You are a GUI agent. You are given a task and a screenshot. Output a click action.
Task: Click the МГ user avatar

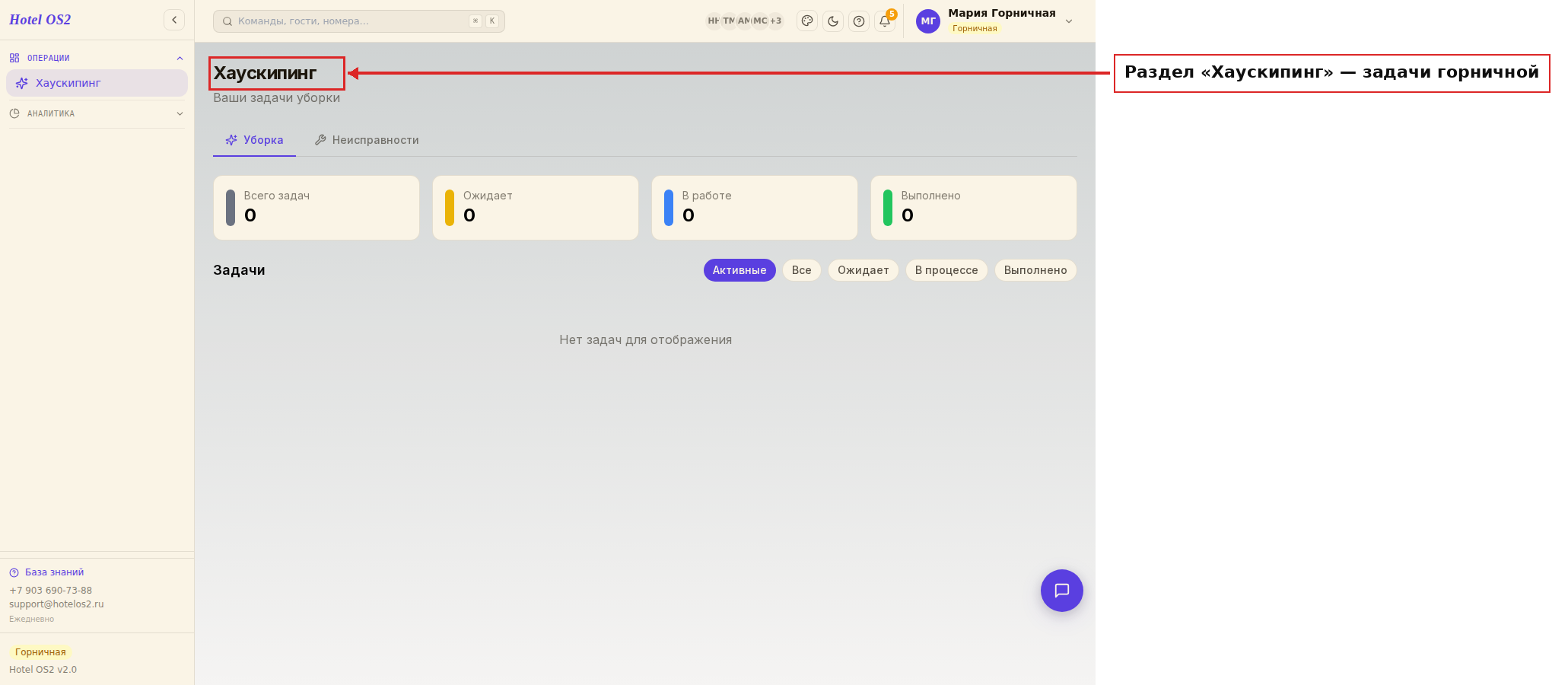coord(928,21)
